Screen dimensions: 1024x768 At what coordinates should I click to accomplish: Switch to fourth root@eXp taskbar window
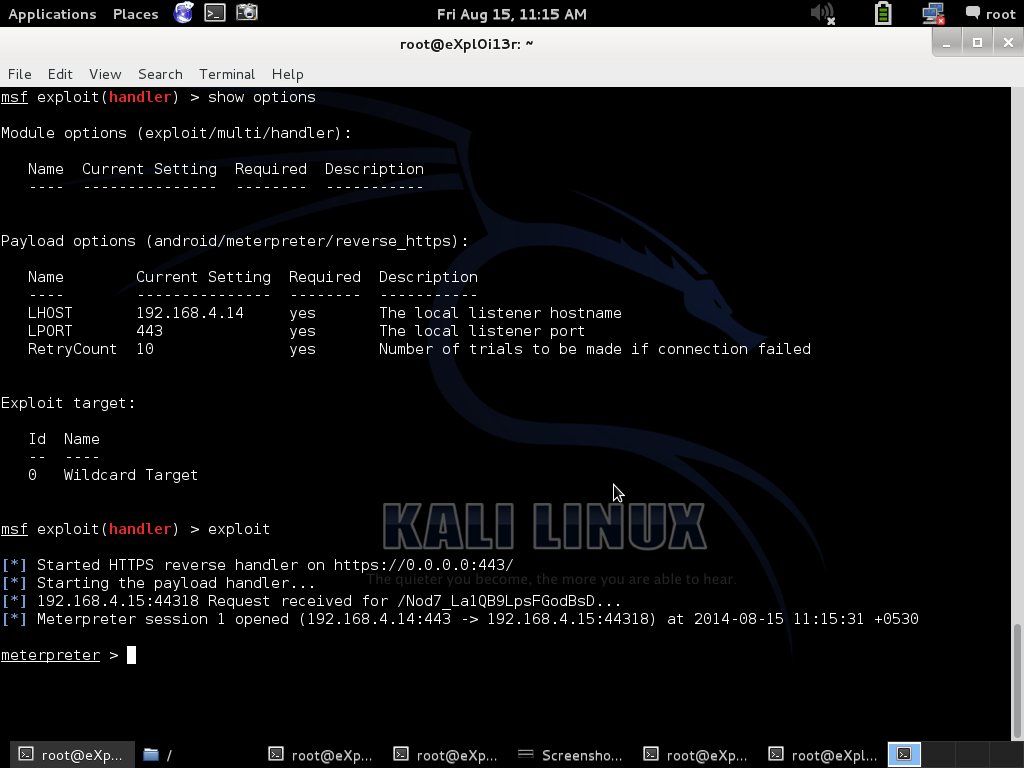697,755
